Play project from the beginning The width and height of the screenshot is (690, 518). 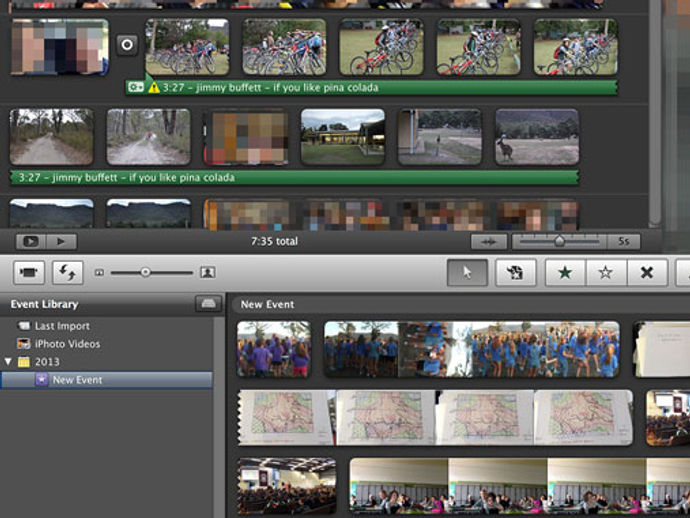[x=61, y=242]
